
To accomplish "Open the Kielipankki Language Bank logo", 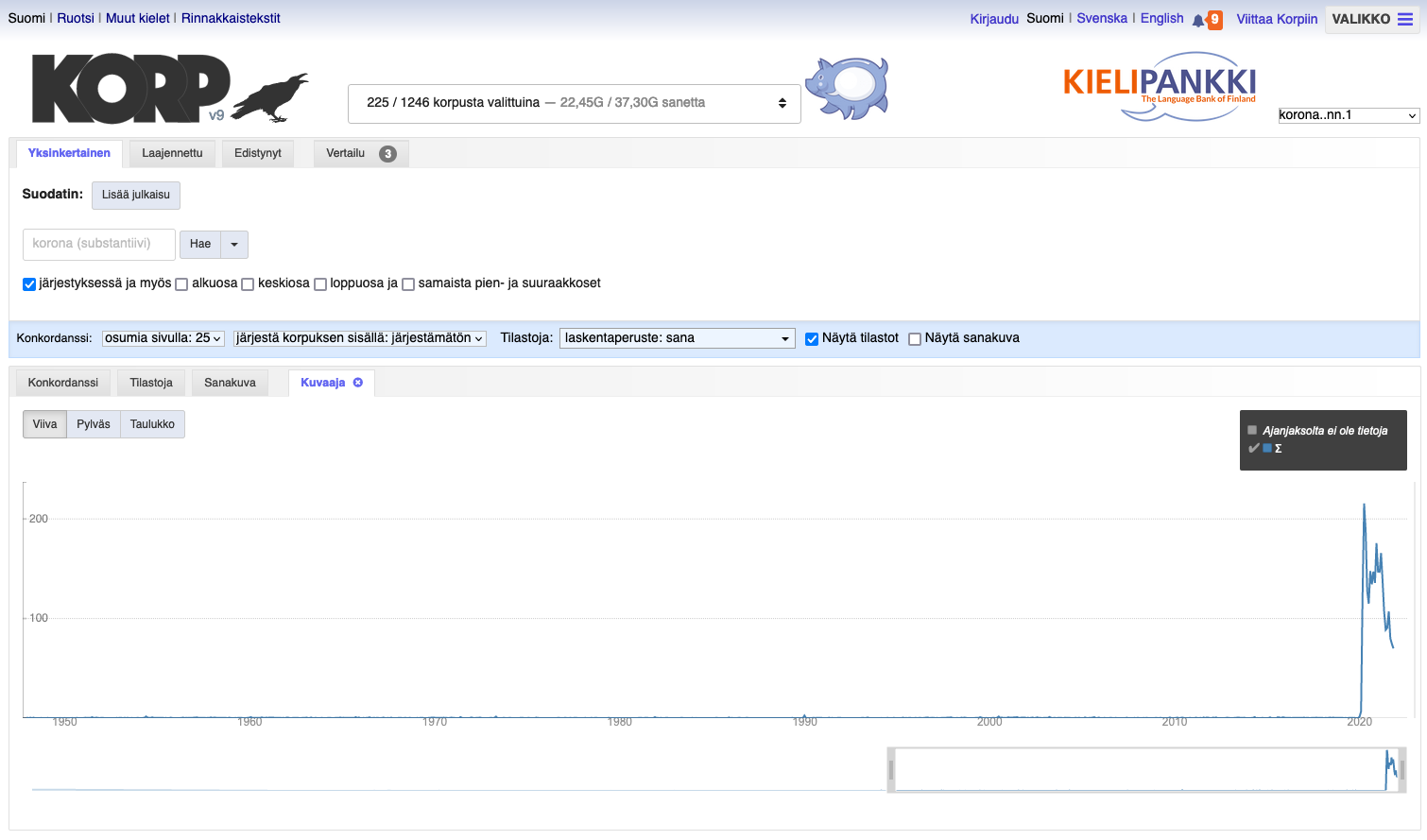I will pyautogui.click(x=1160, y=86).
